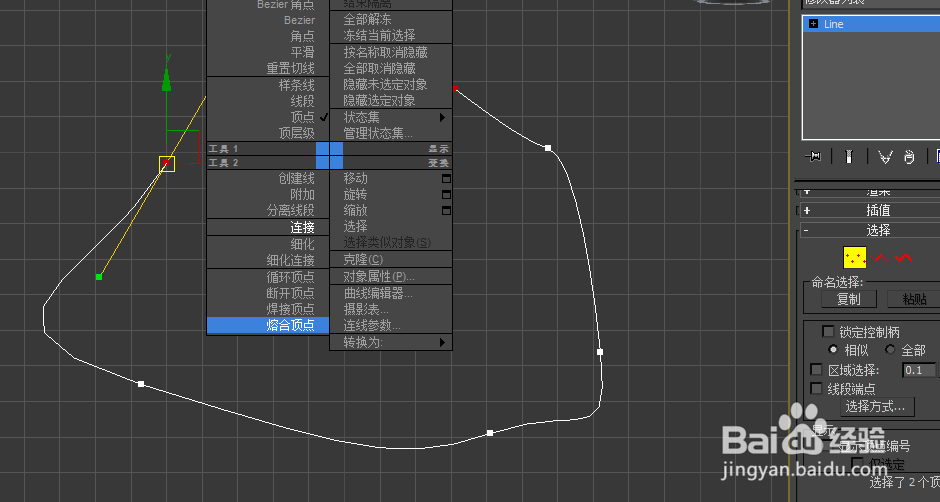Enable the 锁定控制柄 checkbox
The width and height of the screenshot is (940, 502).
(x=828, y=332)
